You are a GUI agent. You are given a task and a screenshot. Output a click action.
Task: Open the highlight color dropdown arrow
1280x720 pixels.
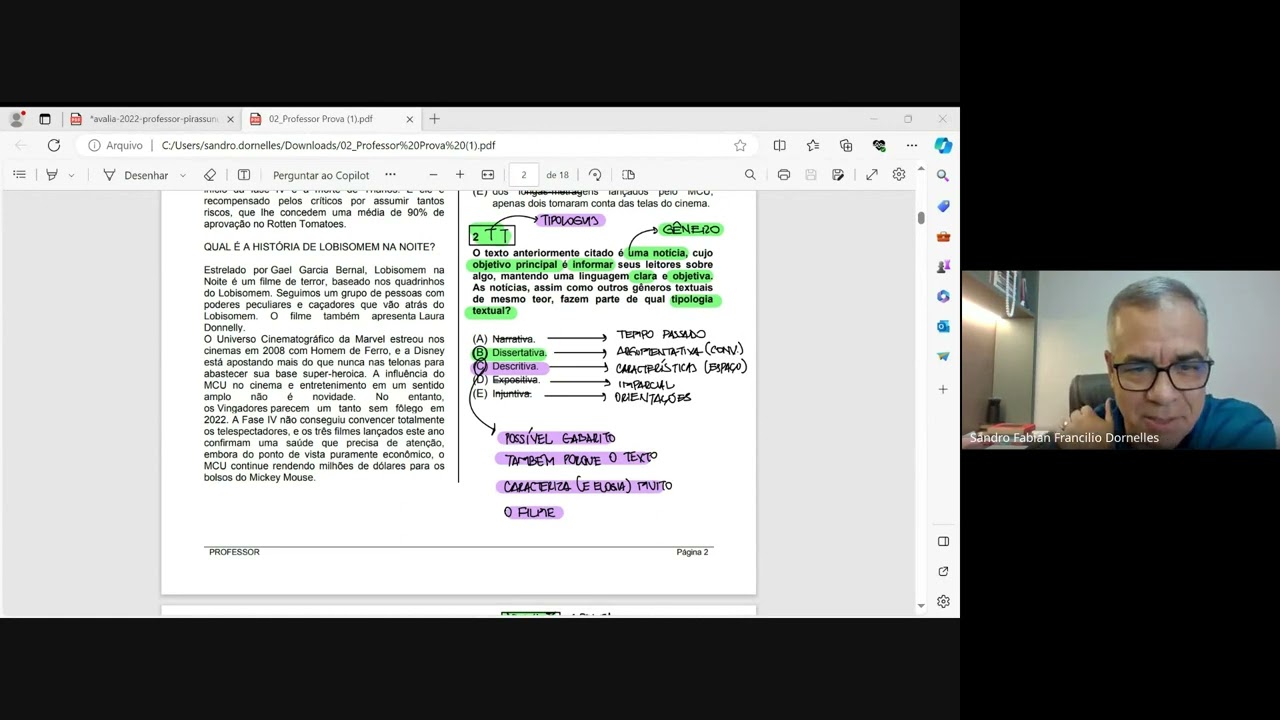(71, 175)
